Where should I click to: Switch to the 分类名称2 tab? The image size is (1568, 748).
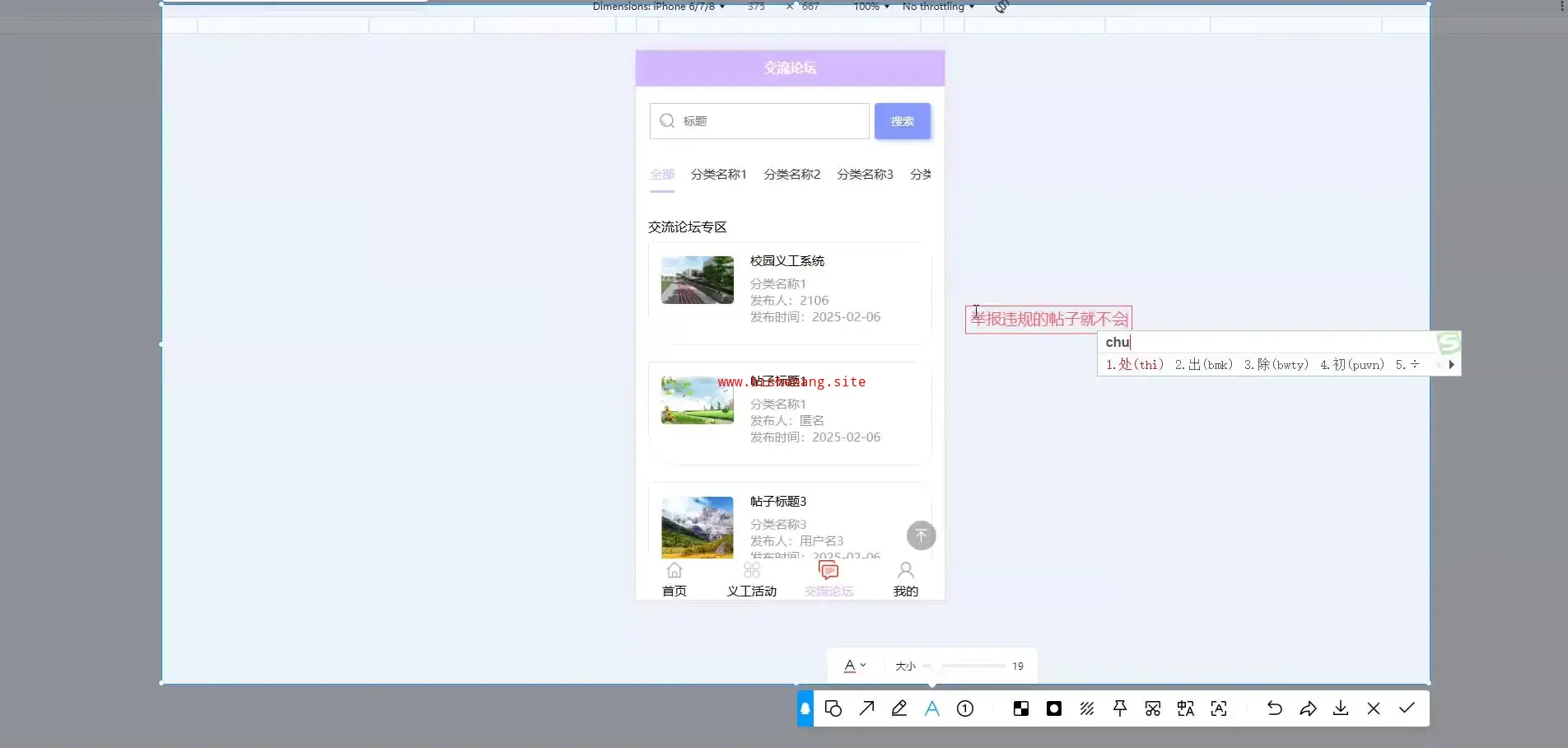(x=791, y=175)
